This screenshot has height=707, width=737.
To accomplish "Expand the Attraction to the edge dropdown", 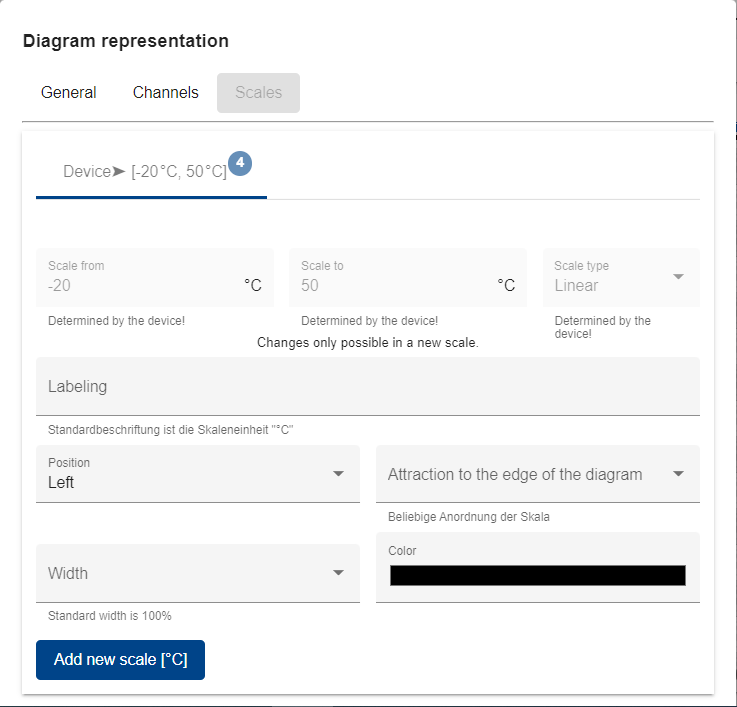I will click(x=679, y=474).
